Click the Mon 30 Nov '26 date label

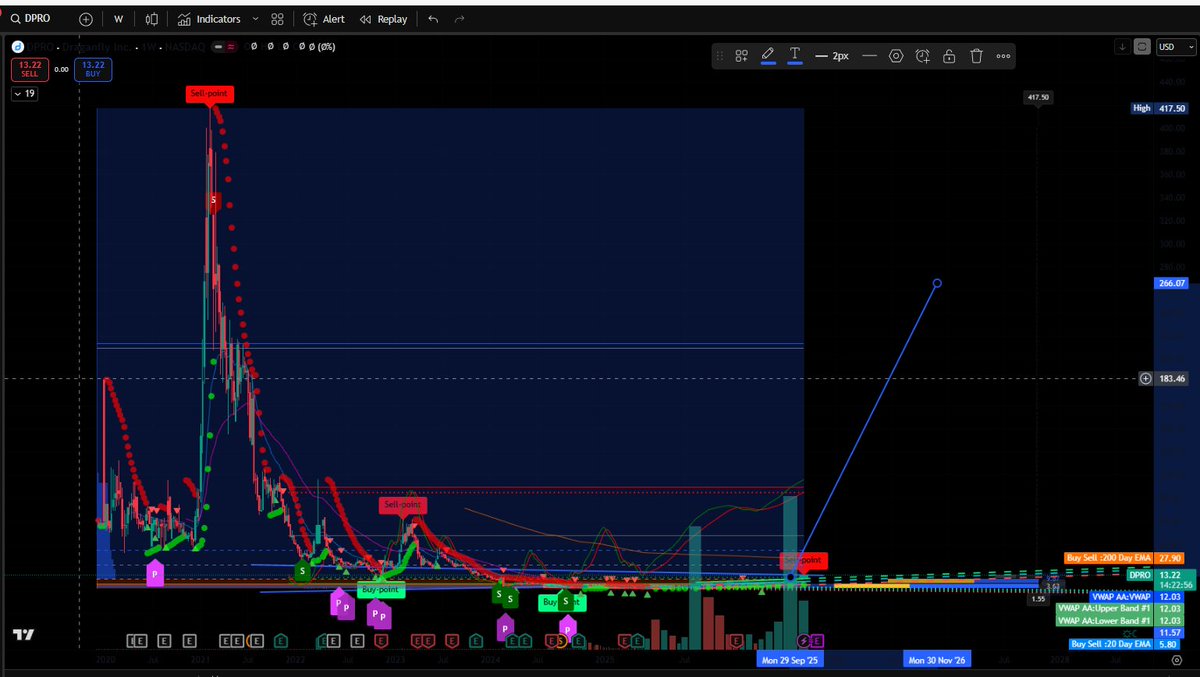pyautogui.click(x=936, y=660)
